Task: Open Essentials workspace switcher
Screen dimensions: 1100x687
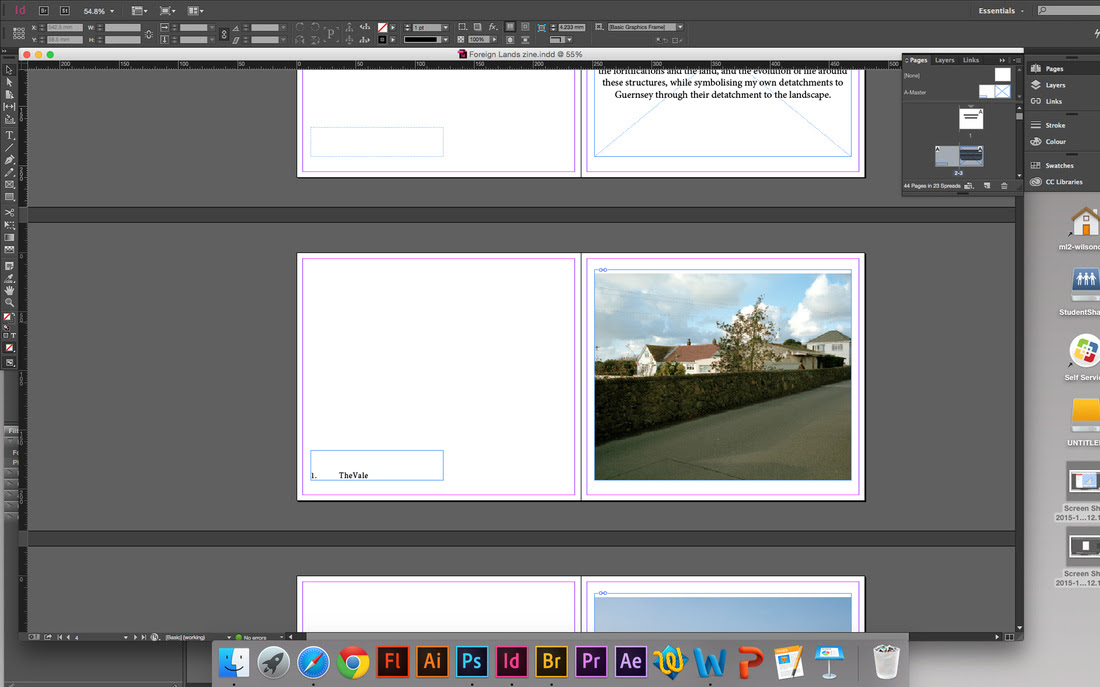Action: [1001, 11]
